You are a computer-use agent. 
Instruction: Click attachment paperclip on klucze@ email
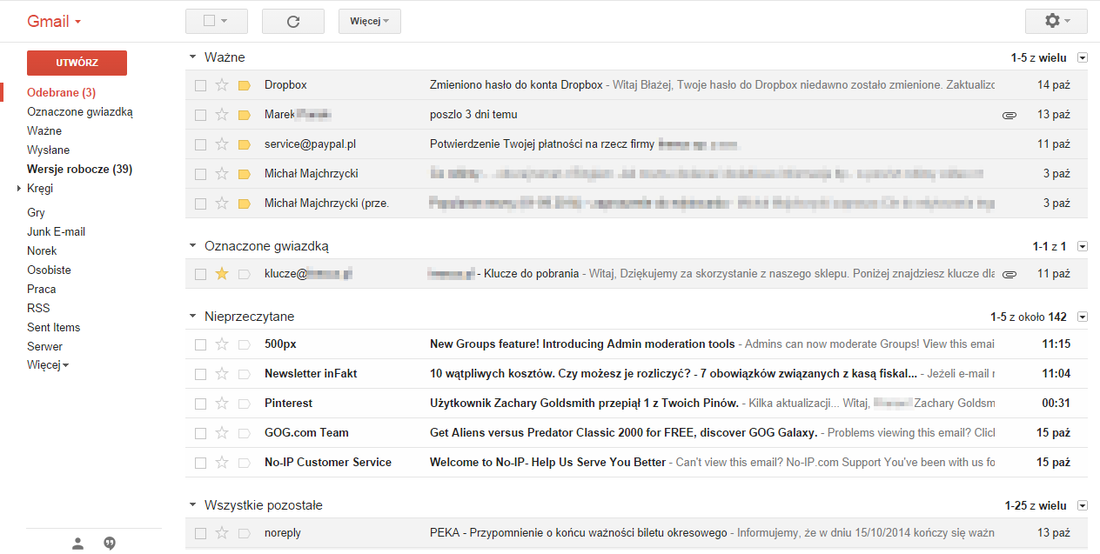tap(1009, 274)
